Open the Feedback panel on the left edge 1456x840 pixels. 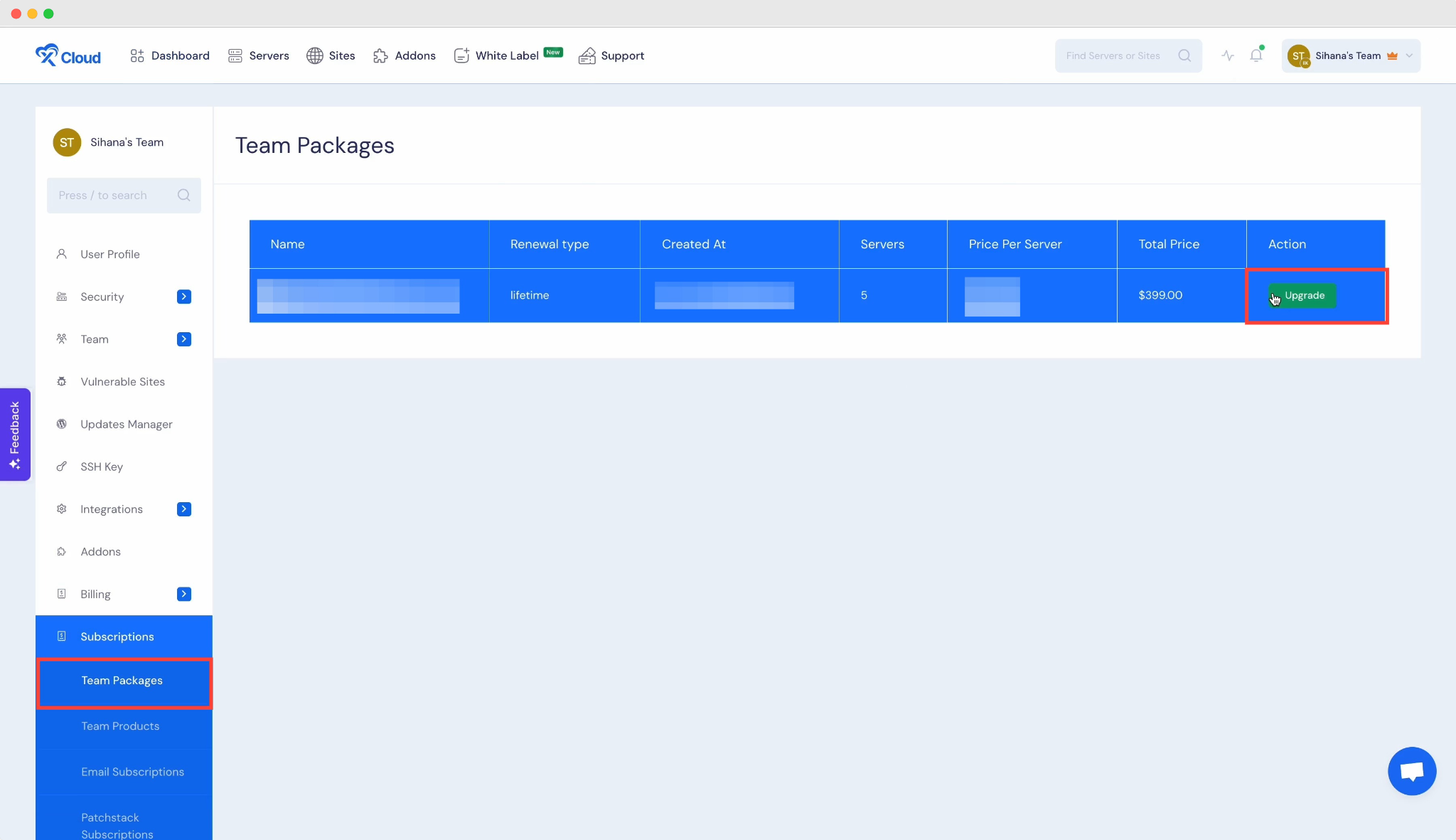15,434
